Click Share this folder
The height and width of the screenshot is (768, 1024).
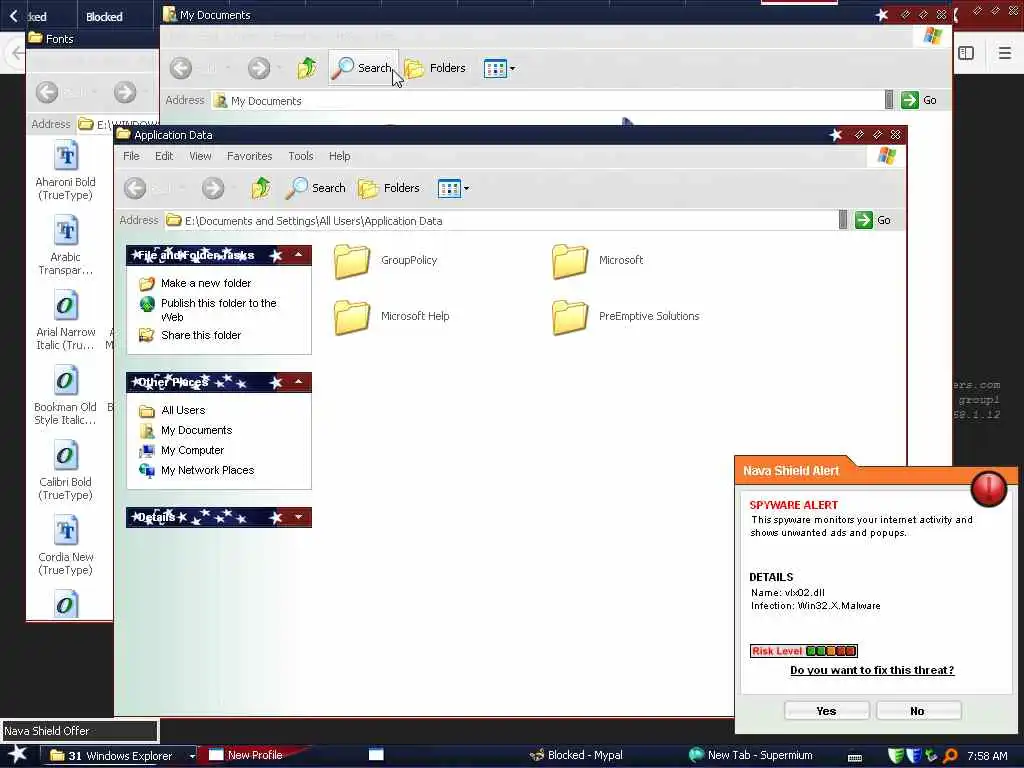point(190,336)
